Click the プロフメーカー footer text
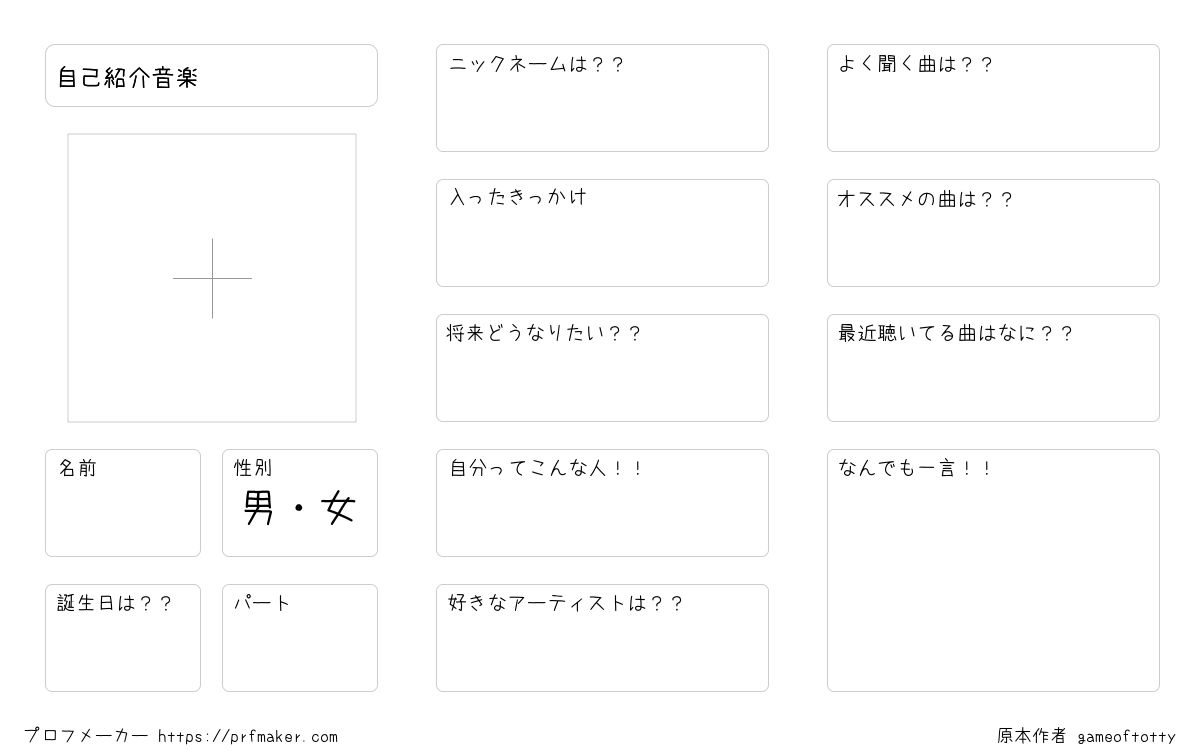Screen dimensions: 1200x750 (x=86, y=736)
